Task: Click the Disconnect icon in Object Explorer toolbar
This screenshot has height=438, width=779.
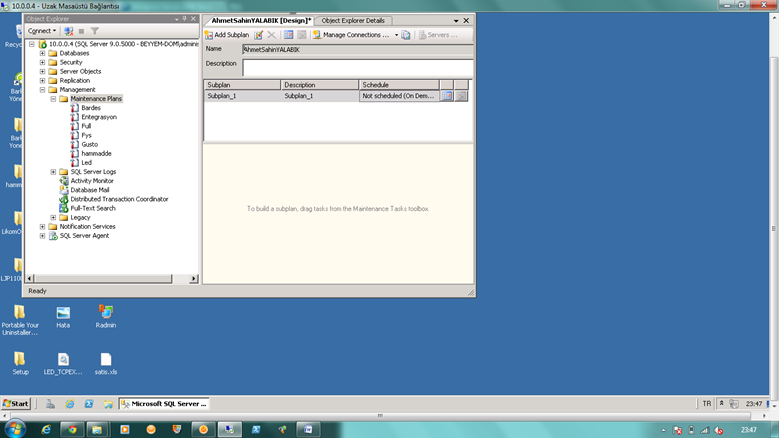Action: [x=69, y=31]
